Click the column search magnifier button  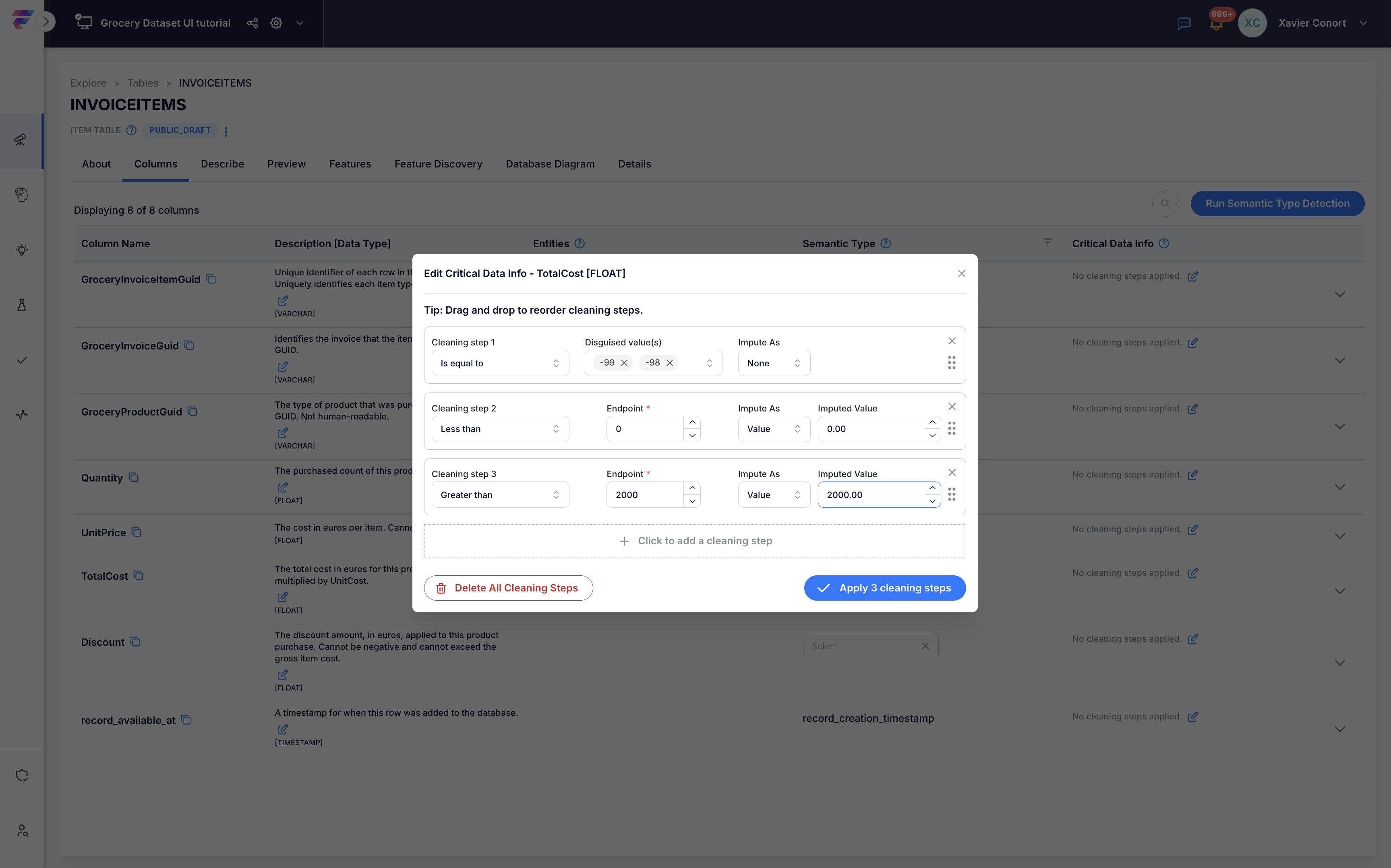tap(1165, 204)
